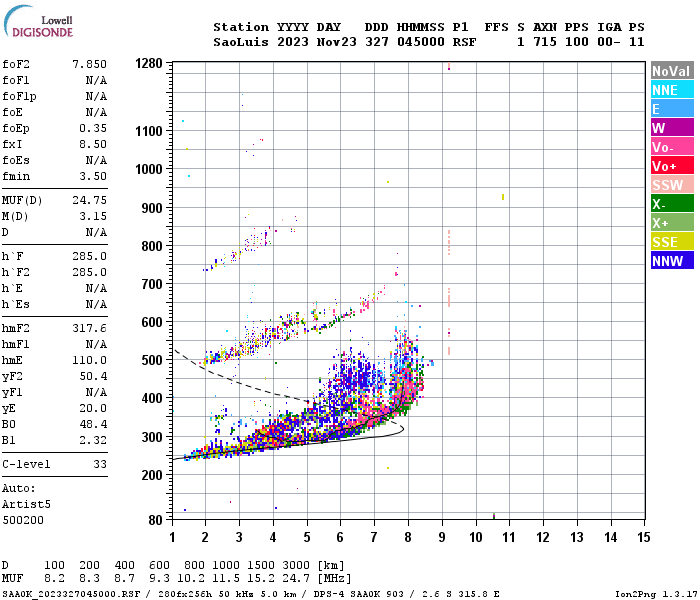Click the 500 km height axis label
The height and width of the screenshot is (600, 700).
pyautogui.click(x=152, y=360)
